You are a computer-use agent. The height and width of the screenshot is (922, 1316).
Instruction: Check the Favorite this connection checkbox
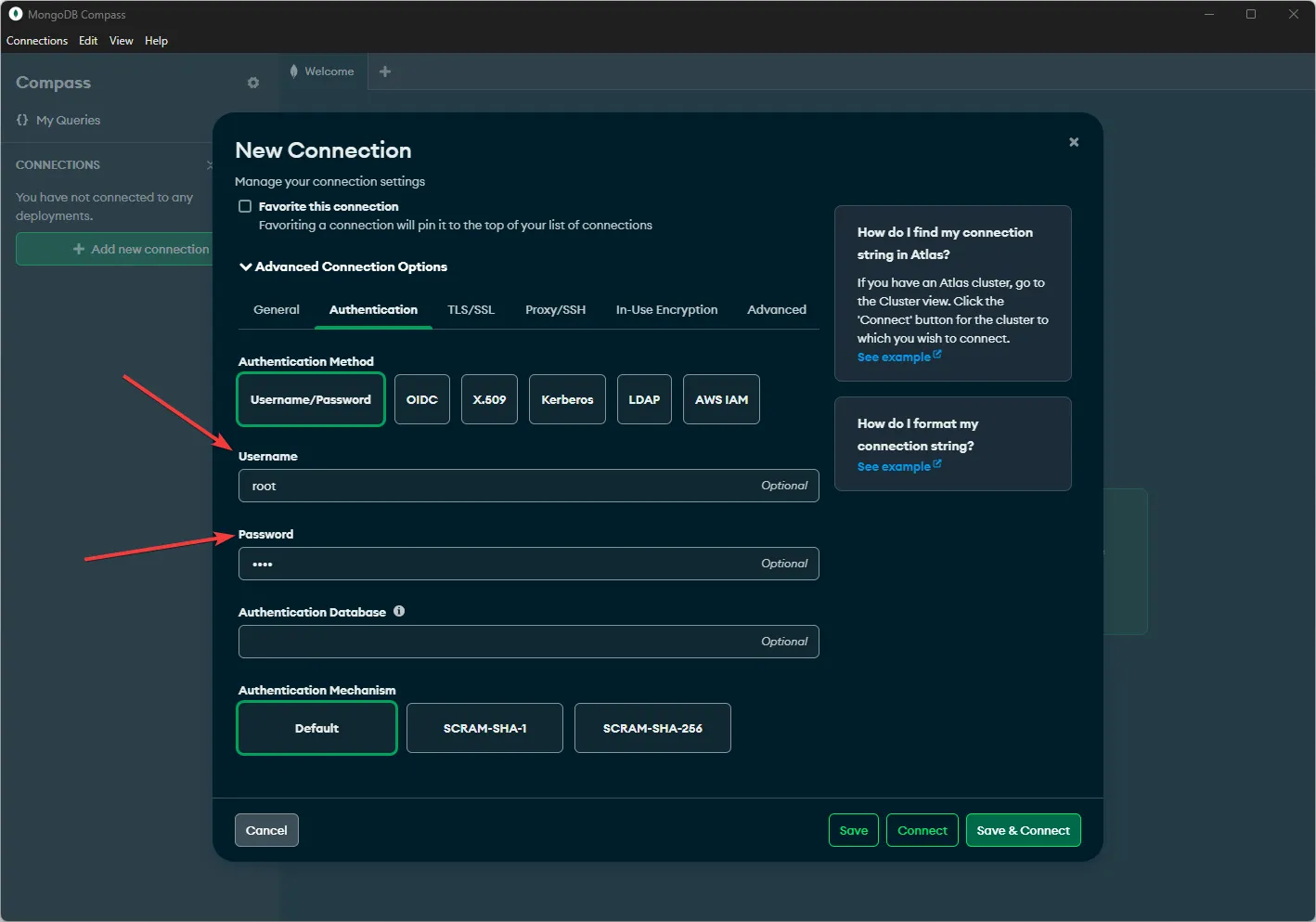pyautogui.click(x=245, y=206)
